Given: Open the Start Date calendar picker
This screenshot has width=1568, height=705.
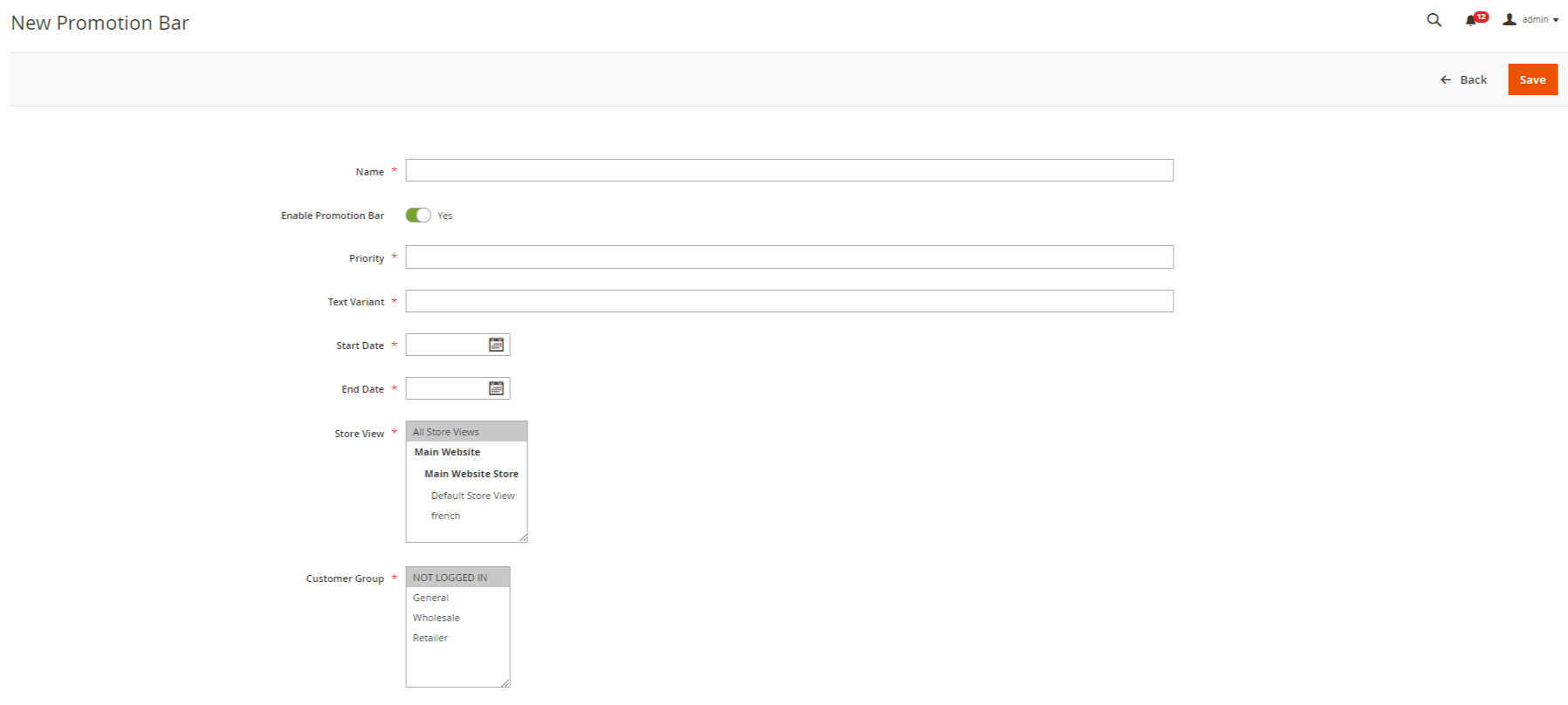Looking at the screenshot, I should click(x=496, y=345).
